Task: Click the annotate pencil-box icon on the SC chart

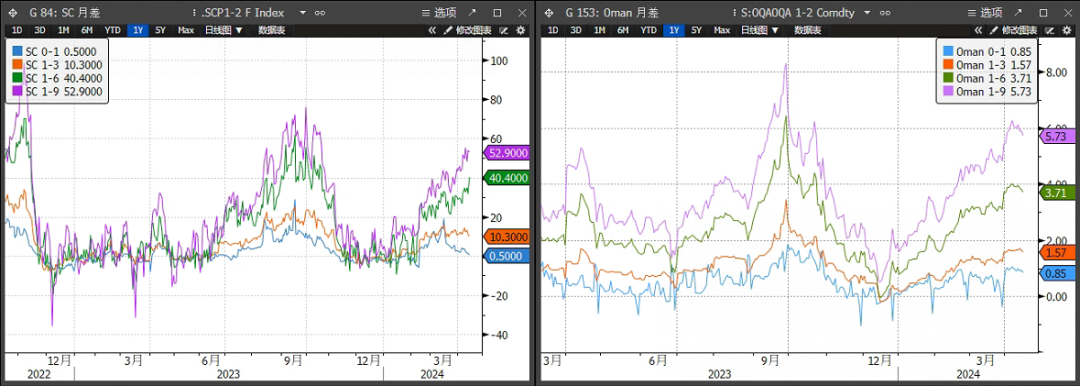Action: (503, 30)
